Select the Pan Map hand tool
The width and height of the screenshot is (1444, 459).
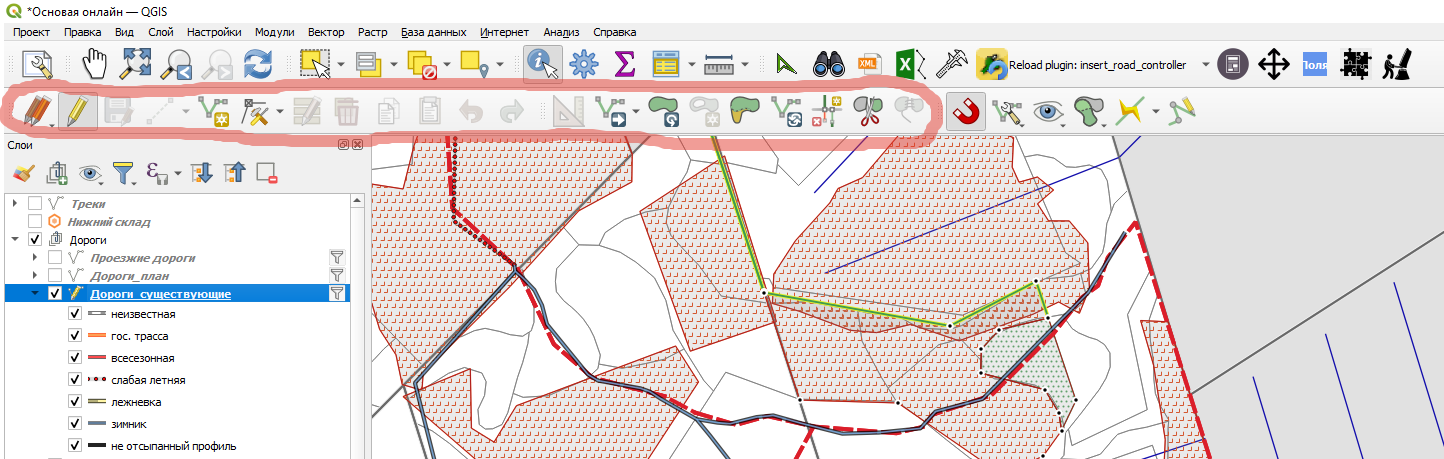pyautogui.click(x=93, y=65)
